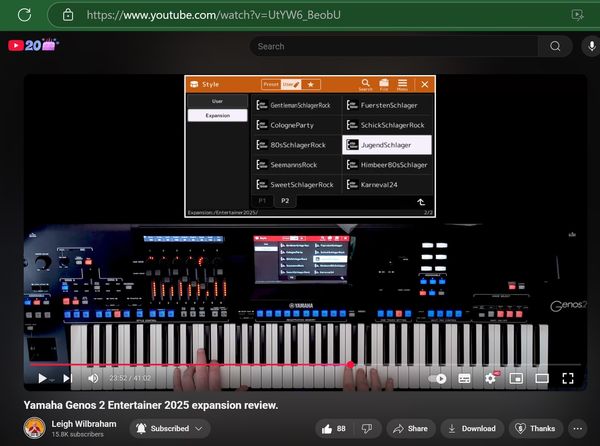Toggle subtitles/closed captions

464,378
